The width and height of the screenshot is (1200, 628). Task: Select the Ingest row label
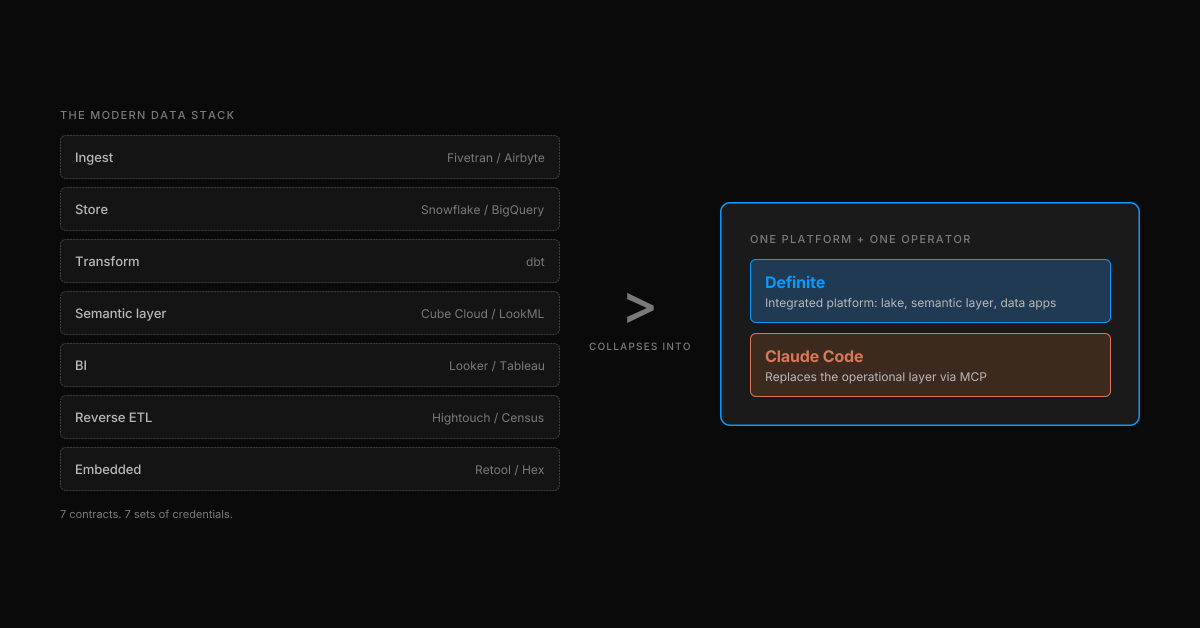[x=94, y=158]
